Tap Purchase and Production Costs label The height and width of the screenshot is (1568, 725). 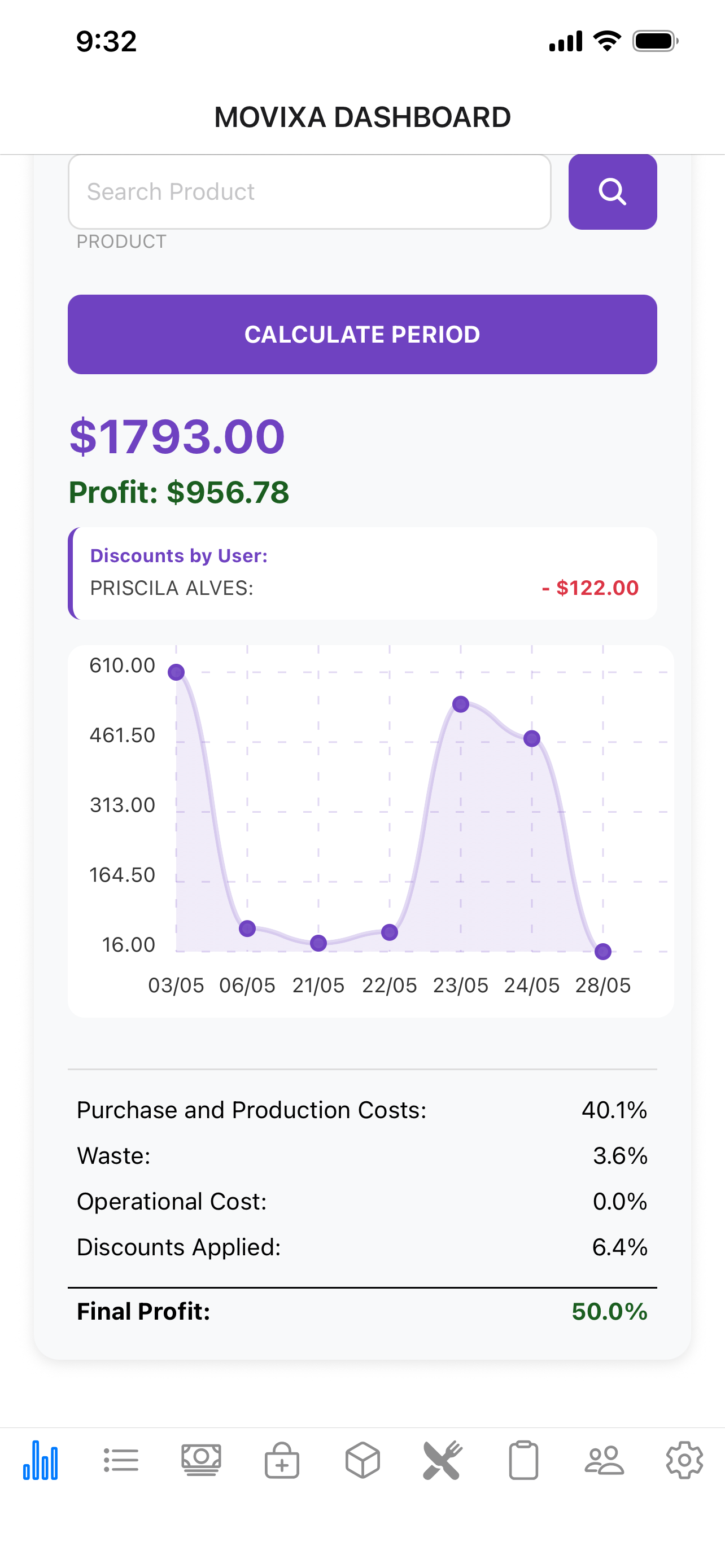pyautogui.click(x=251, y=1110)
